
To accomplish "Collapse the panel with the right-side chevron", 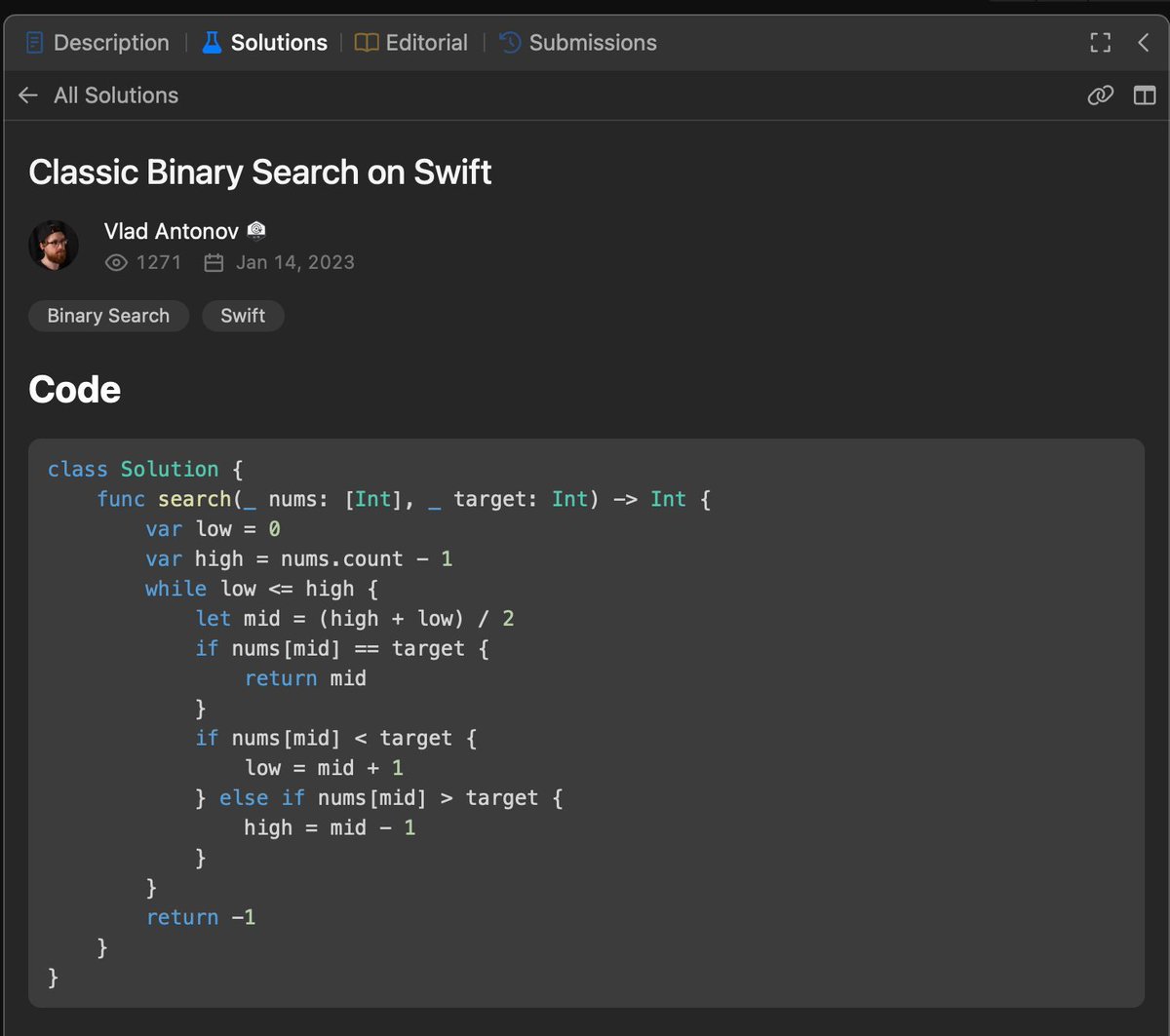I will pyautogui.click(x=1143, y=42).
